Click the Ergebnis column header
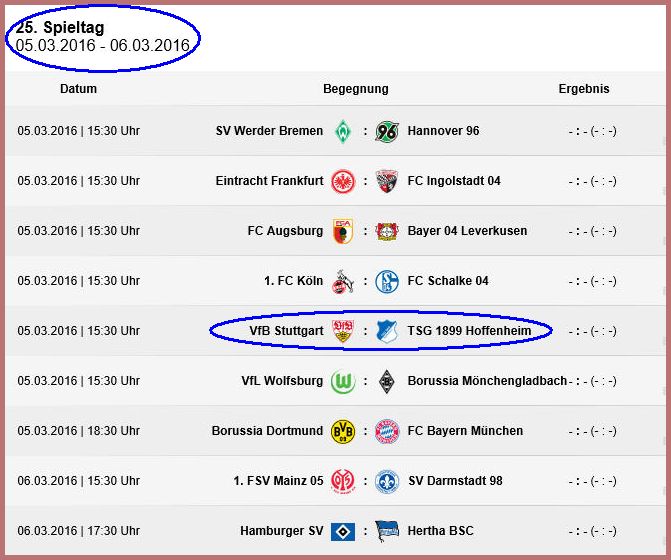This screenshot has height=560, width=671. coord(584,89)
